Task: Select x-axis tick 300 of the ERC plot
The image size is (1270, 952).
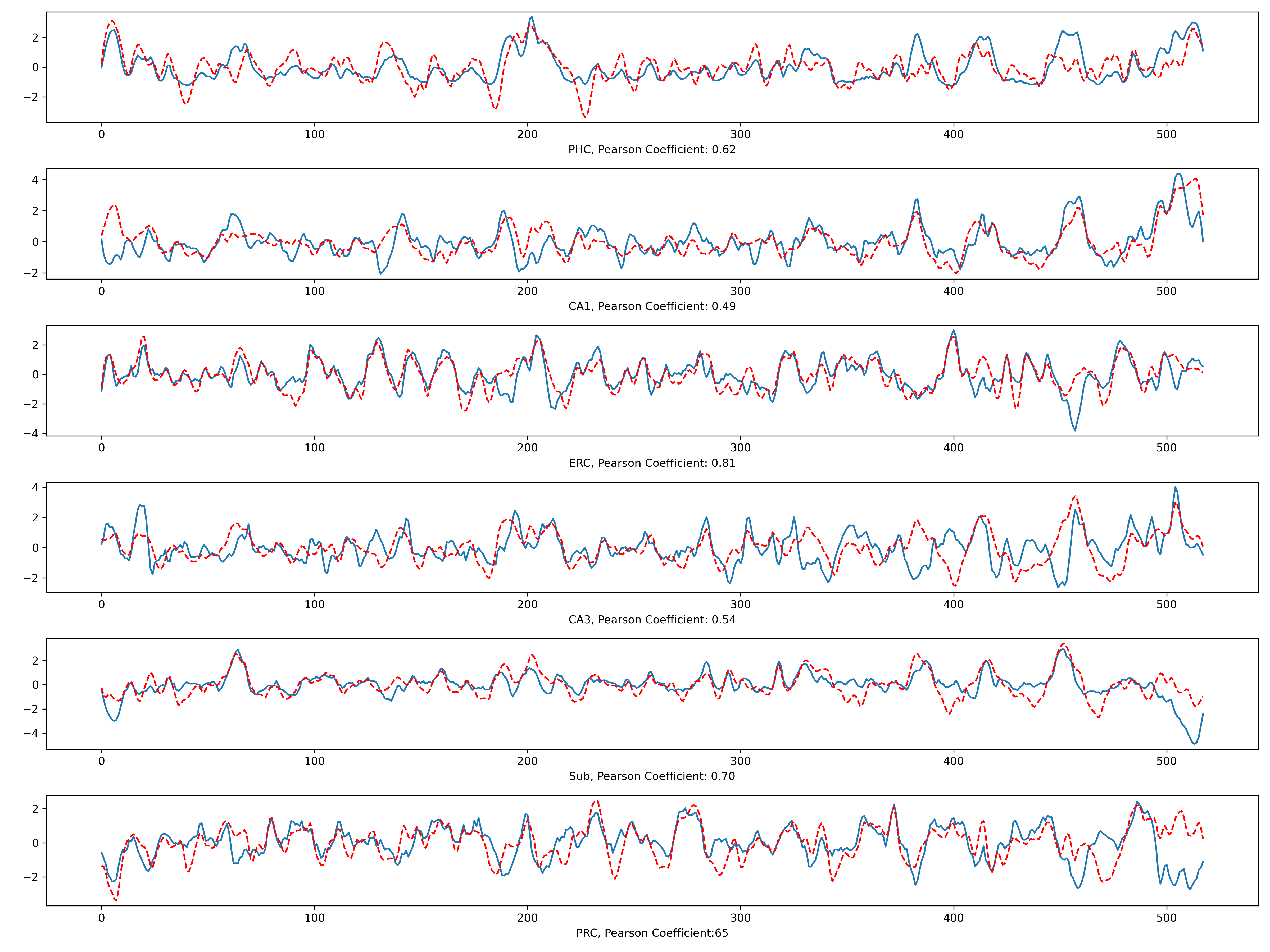Action: 740,448
